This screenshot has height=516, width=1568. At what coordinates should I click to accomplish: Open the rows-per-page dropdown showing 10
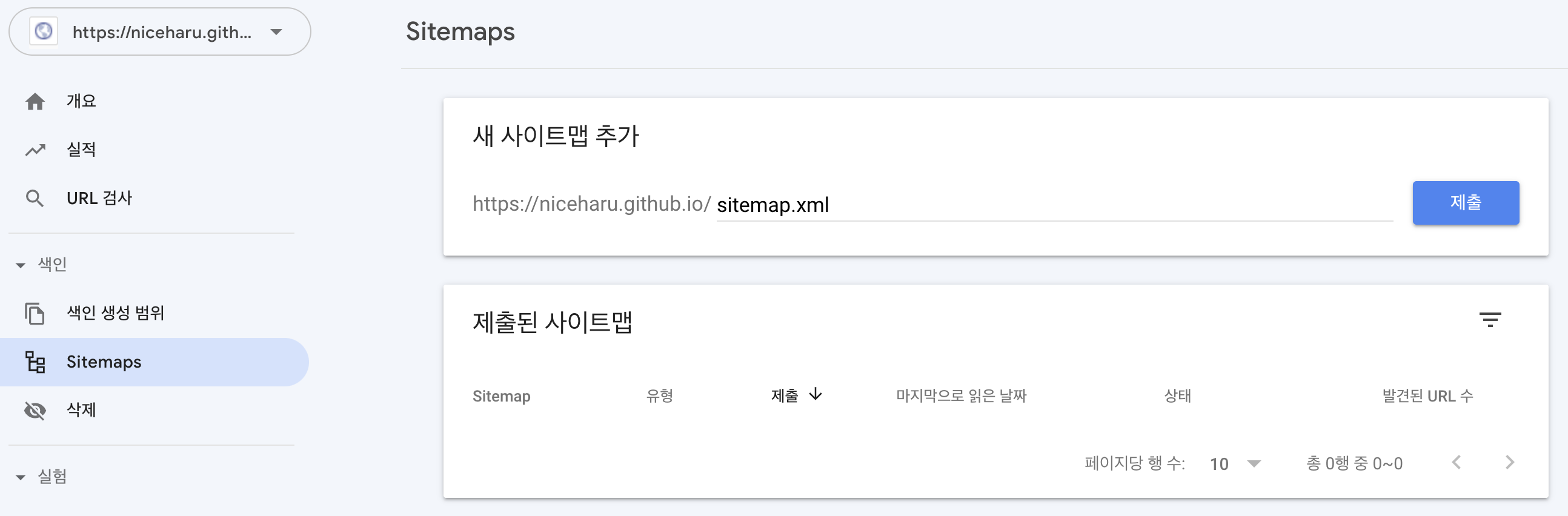pyautogui.click(x=1235, y=464)
